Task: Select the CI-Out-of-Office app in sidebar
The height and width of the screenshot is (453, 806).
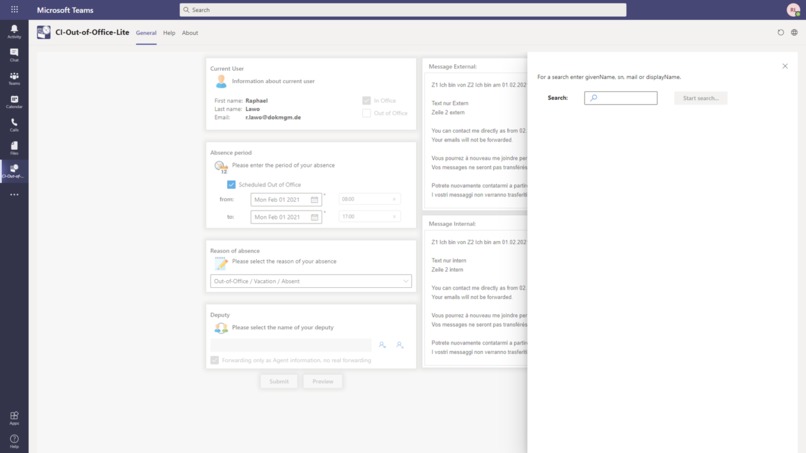Action: click(14, 171)
